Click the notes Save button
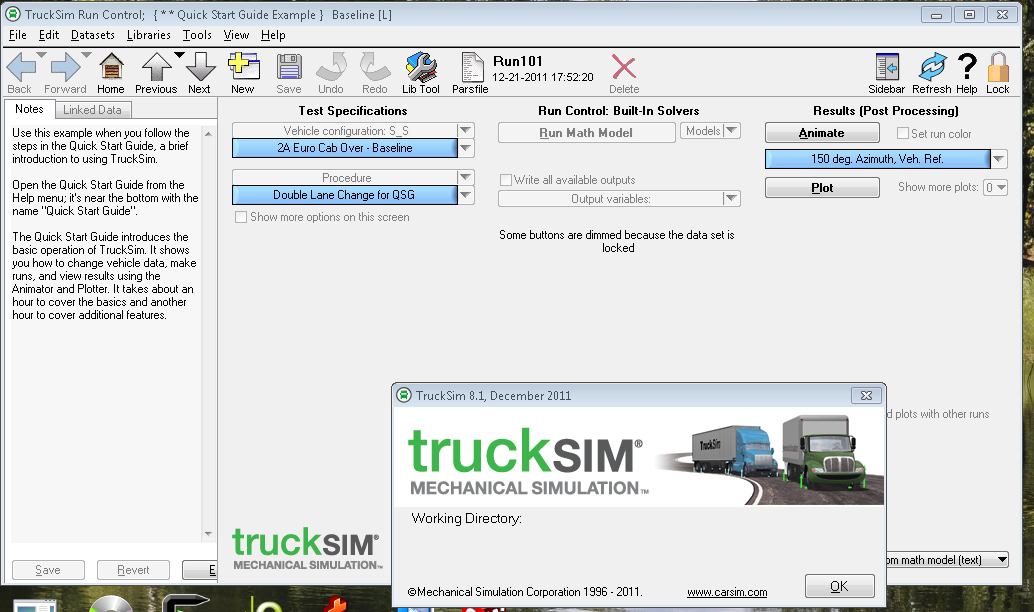 coord(48,570)
